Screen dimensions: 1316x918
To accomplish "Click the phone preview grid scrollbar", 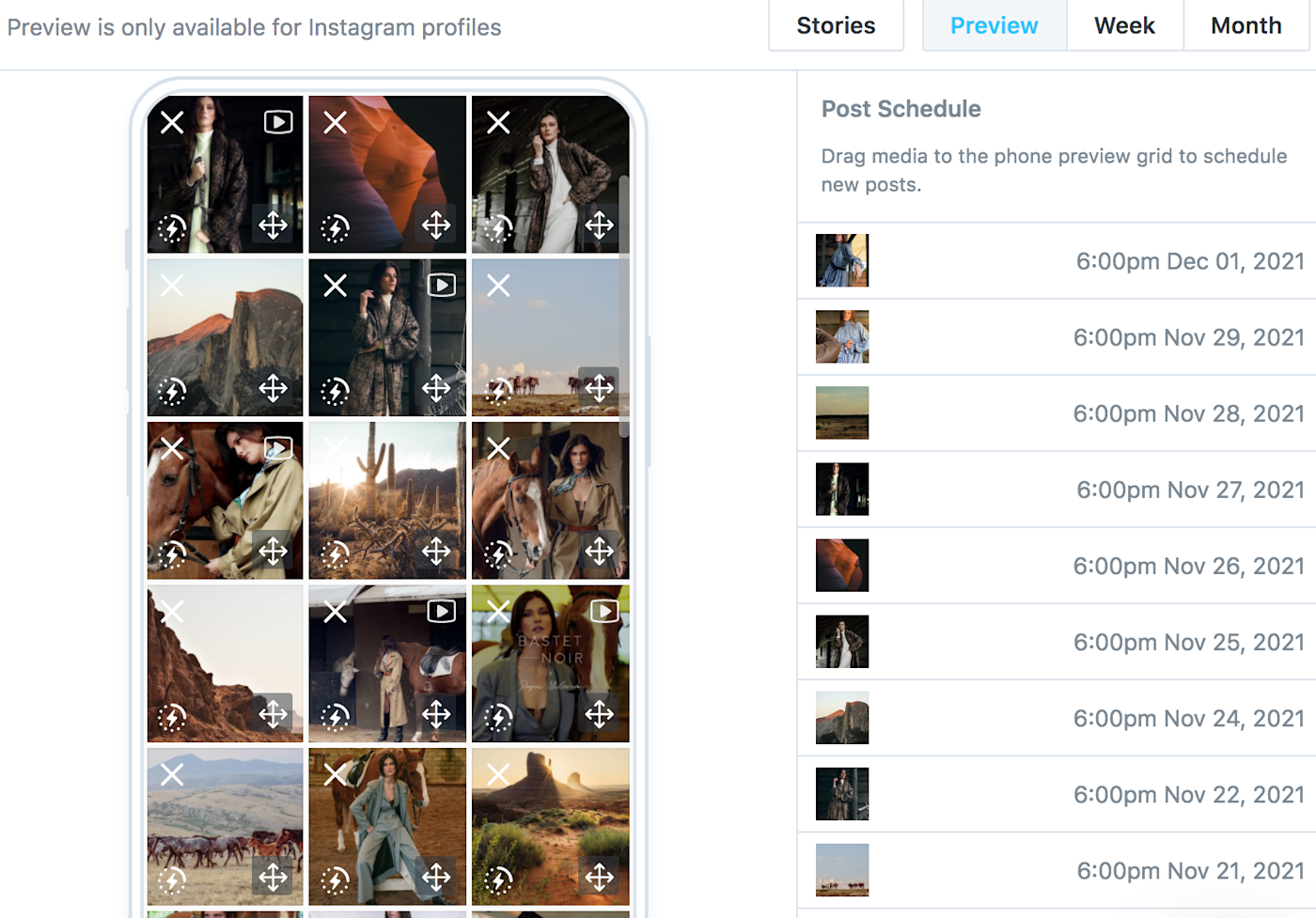I will coord(624,305).
